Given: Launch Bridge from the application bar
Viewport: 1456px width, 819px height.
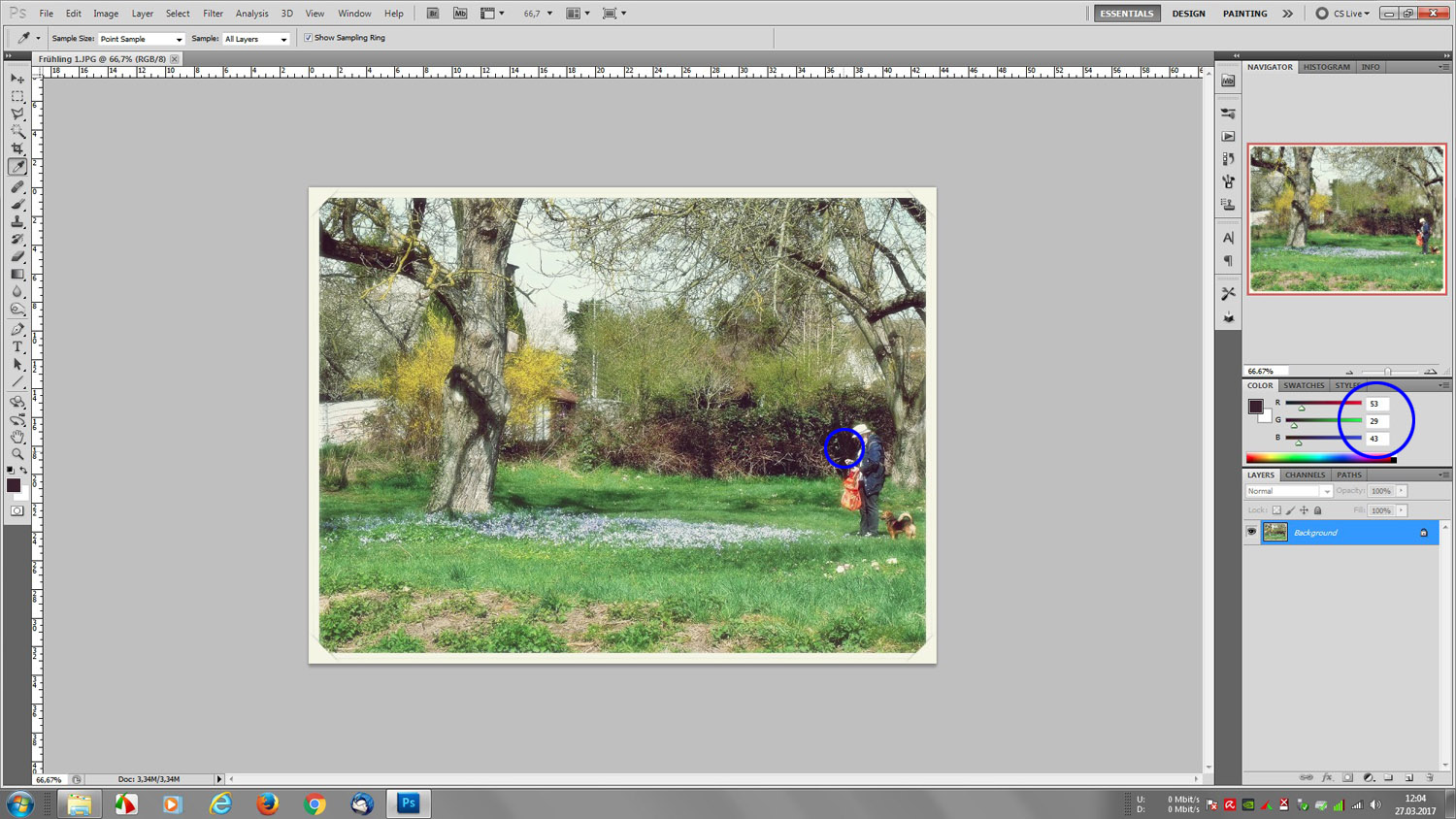Looking at the screenshot, I should pos(433,14).
